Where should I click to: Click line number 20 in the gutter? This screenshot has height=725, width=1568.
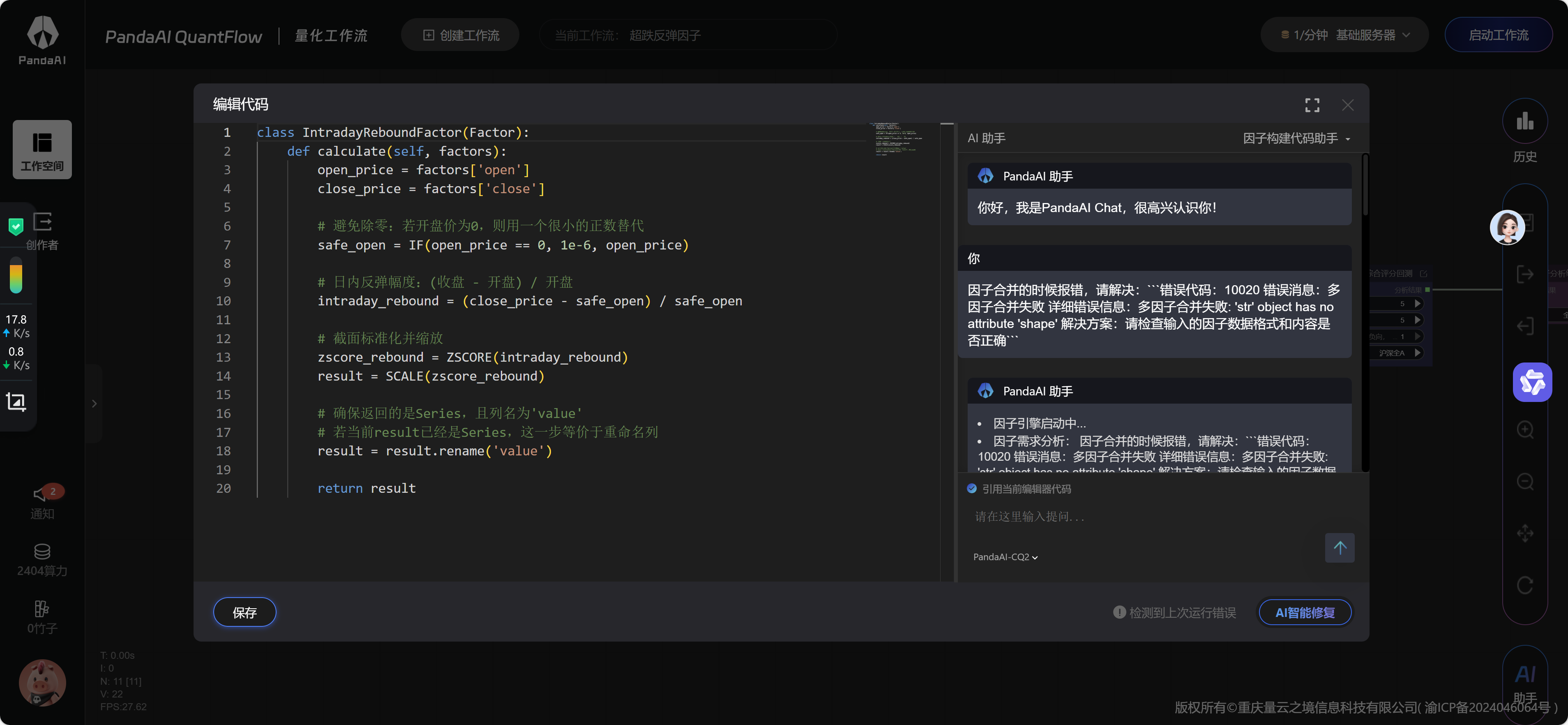(x=224, y=488)
